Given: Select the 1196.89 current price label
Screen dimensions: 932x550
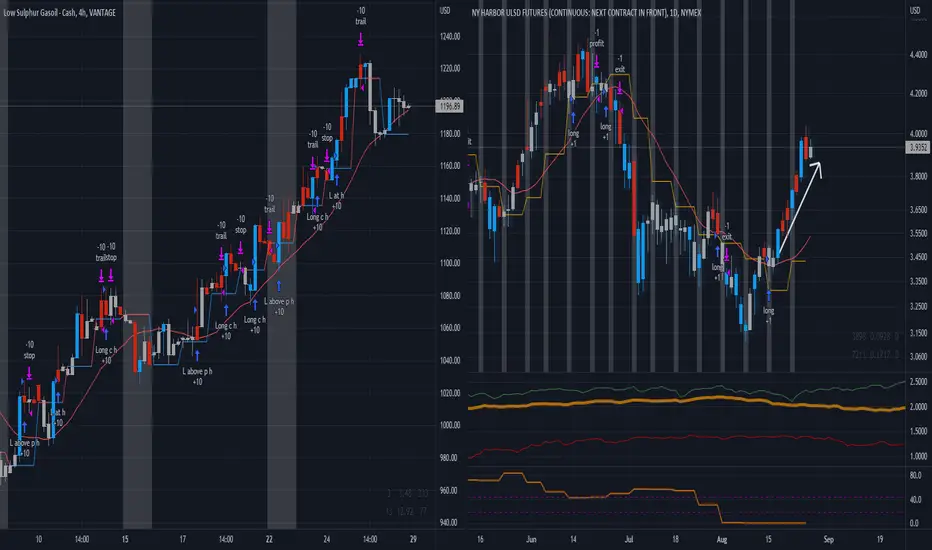Looking at the screenshot, I should point(449,106).
